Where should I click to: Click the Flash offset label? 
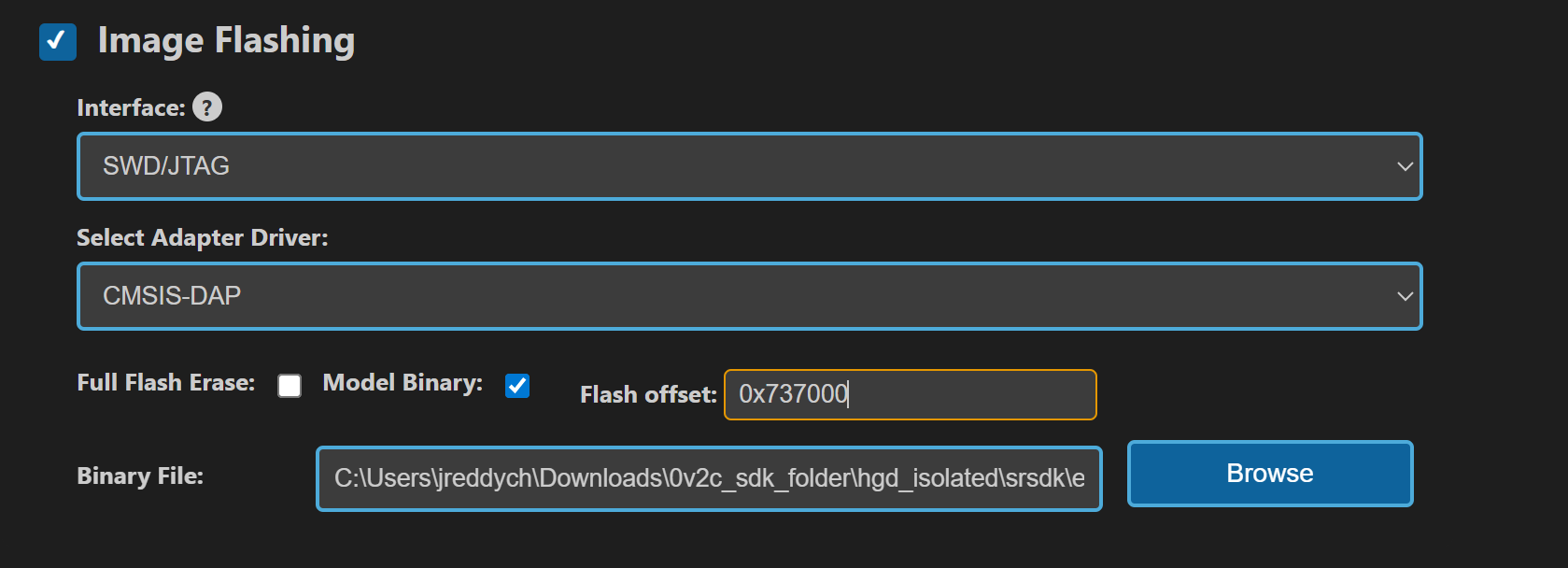pyautogui.click(x=648, y=395)
